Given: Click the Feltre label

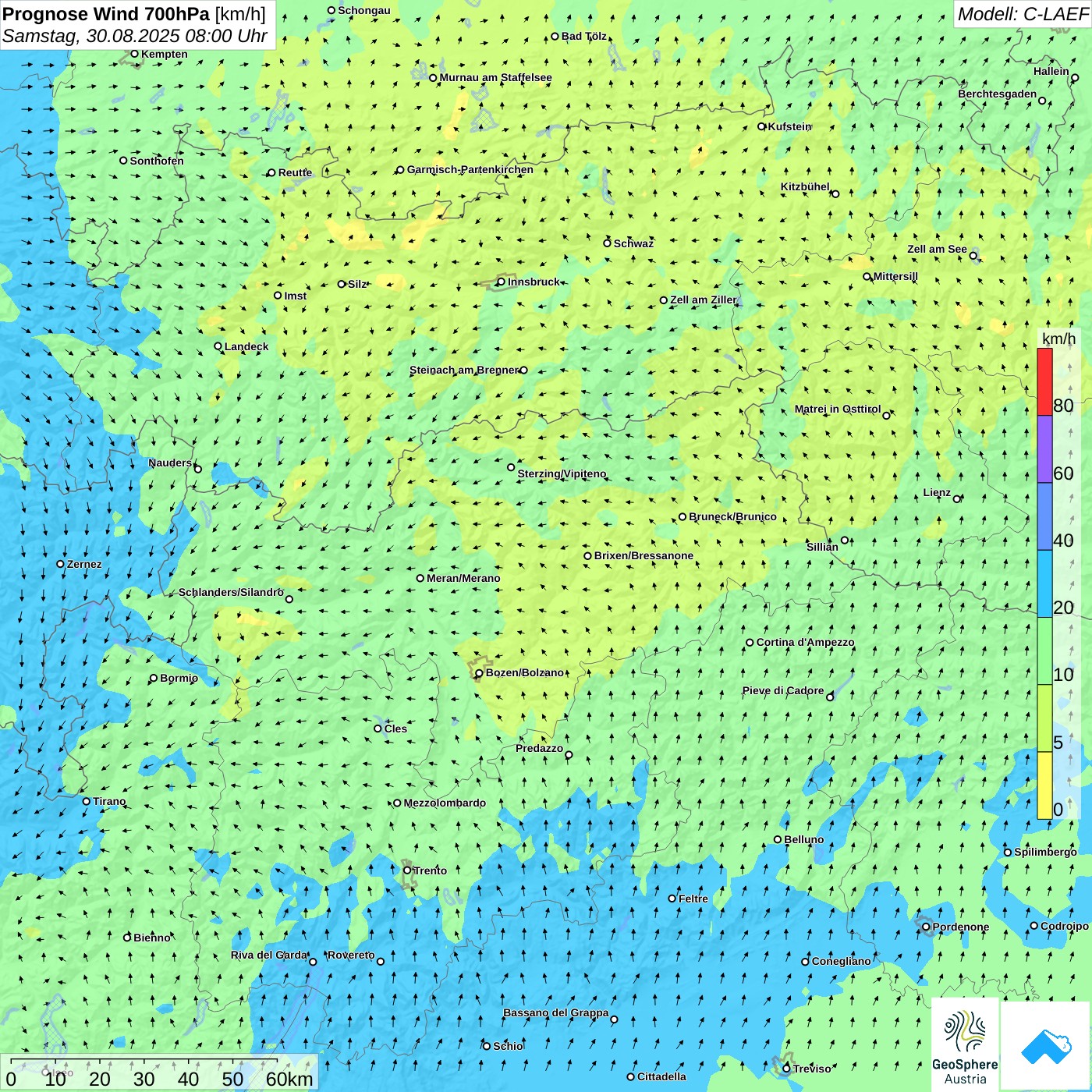Looking at the screenshot, I should [x=693, y=899].
